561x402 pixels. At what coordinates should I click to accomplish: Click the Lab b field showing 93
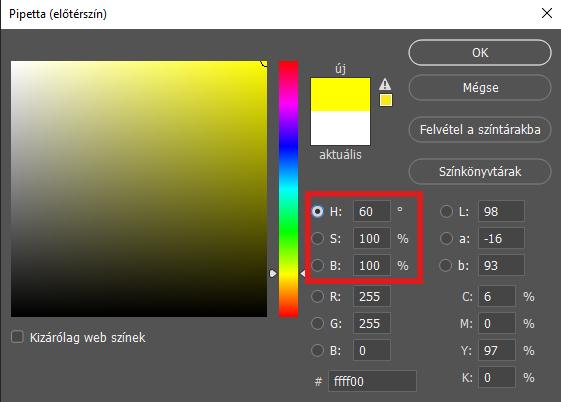pos(501,265)
